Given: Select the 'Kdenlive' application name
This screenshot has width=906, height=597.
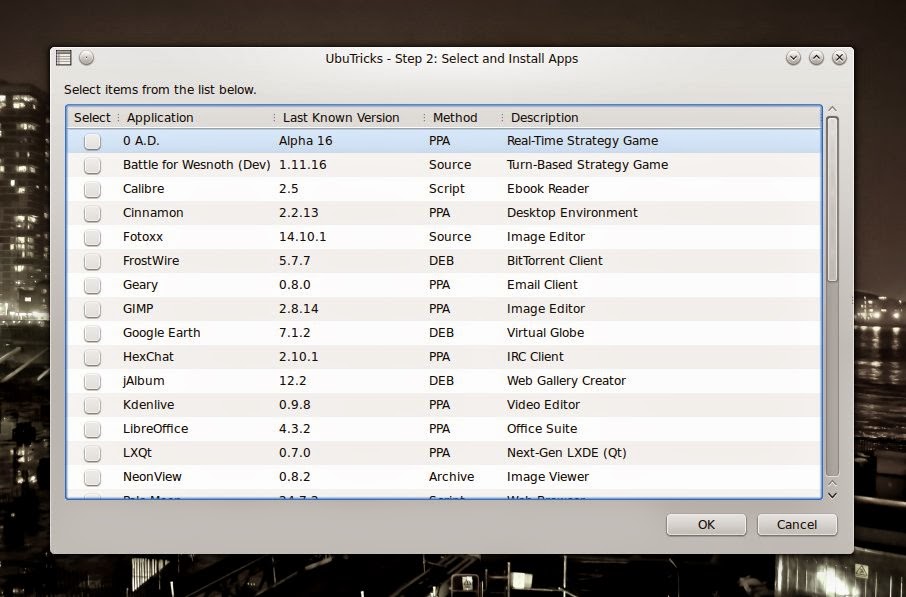Looking at the screenshot, I should (148, 405).
